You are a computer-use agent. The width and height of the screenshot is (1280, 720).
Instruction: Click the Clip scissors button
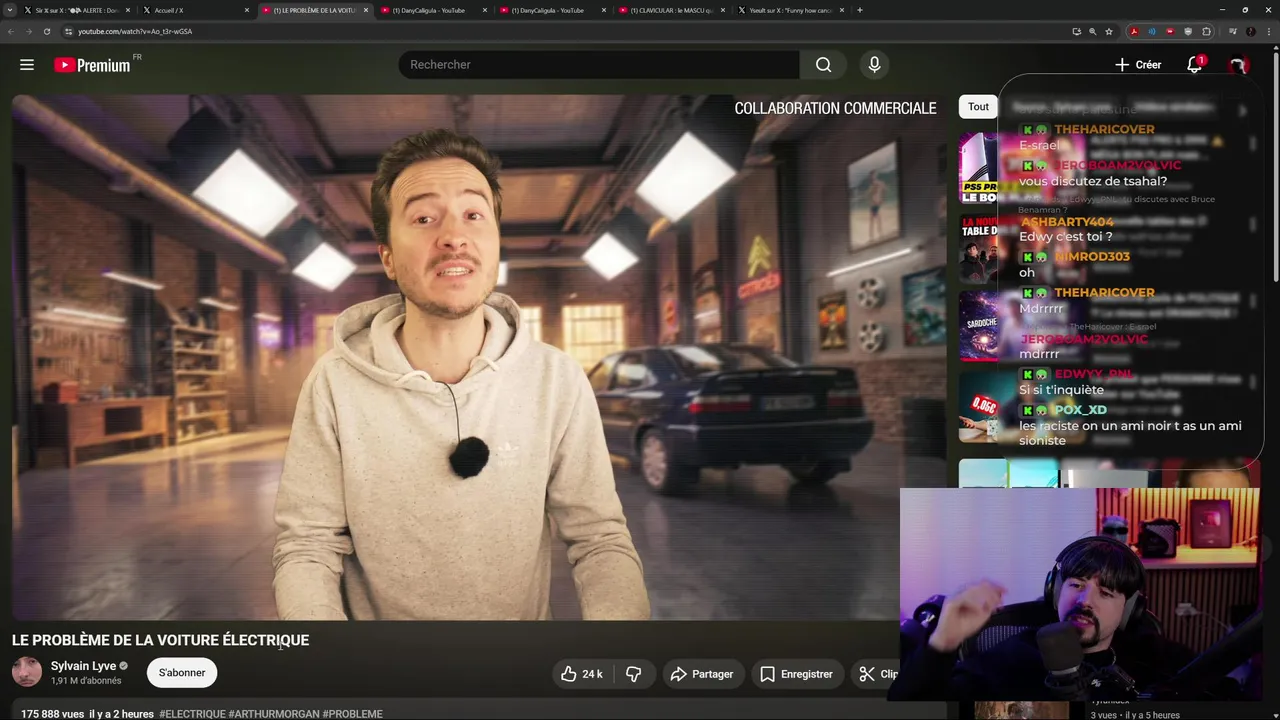click(x=876, y=674)
